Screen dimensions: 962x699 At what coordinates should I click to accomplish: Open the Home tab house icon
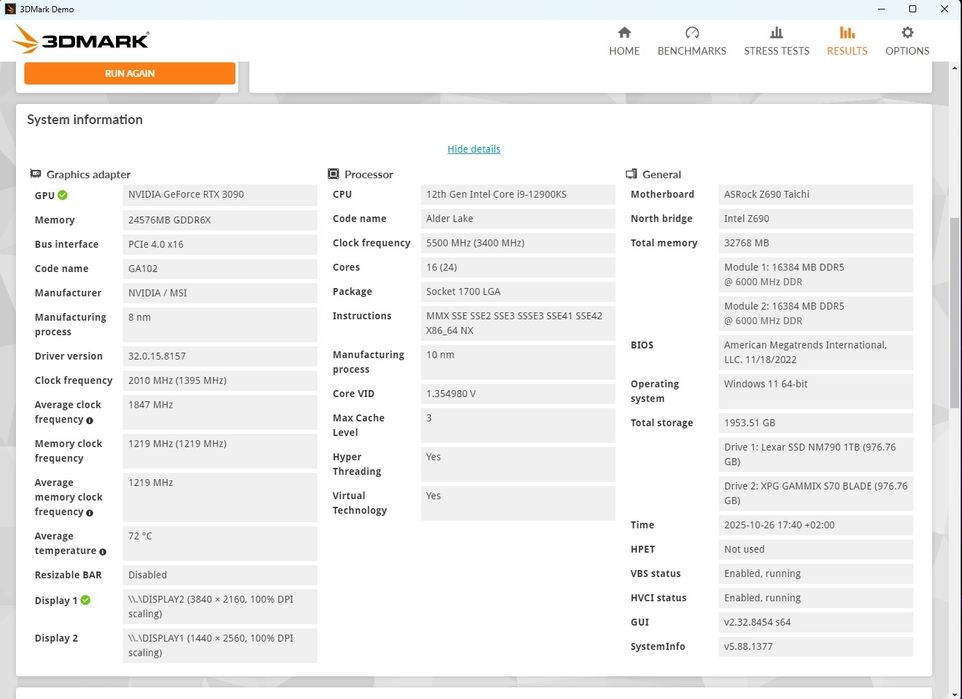624,33
